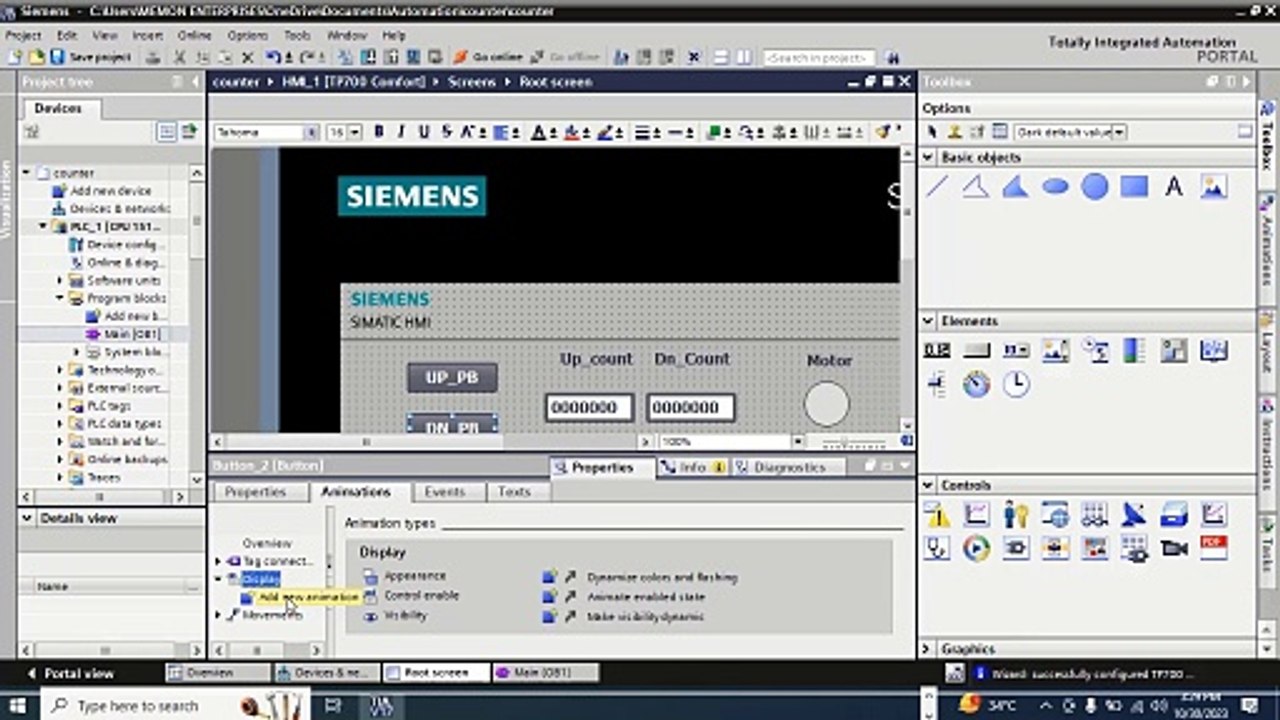Viewport: 1280px width, 720px height.
Task: Select the Gauge element
Action: (976, 384)
